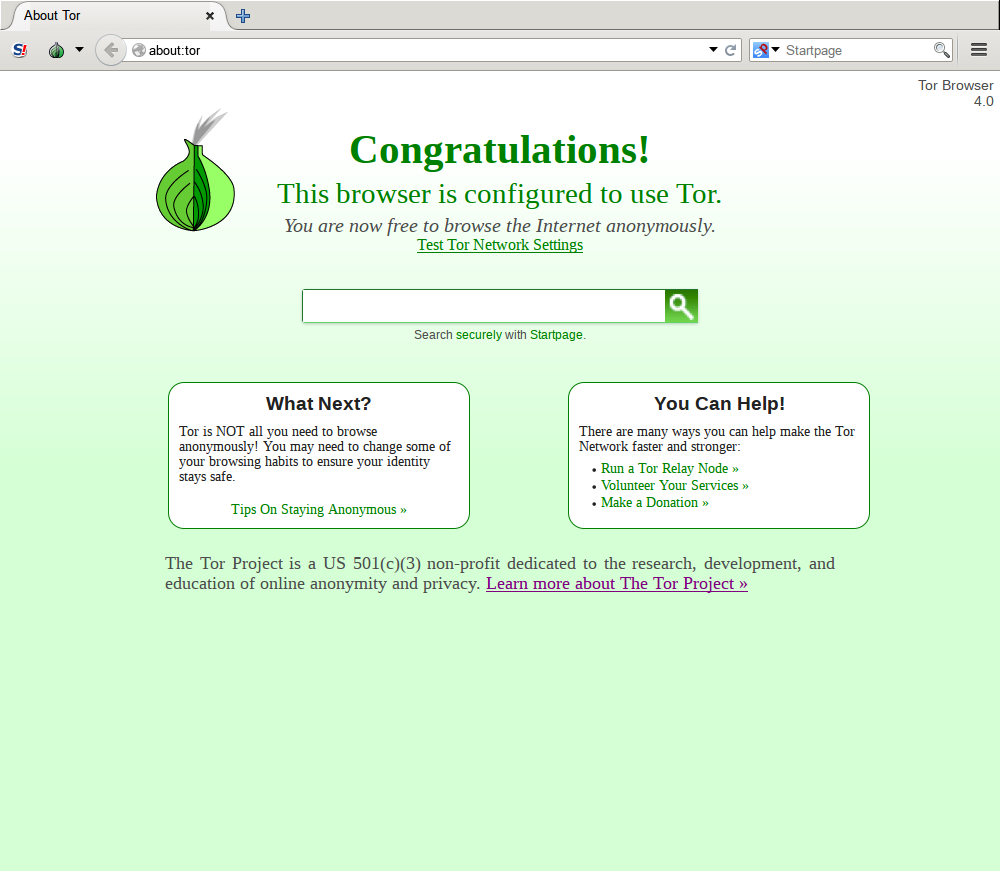Open the search engine selector dropdown

[776, 49]
